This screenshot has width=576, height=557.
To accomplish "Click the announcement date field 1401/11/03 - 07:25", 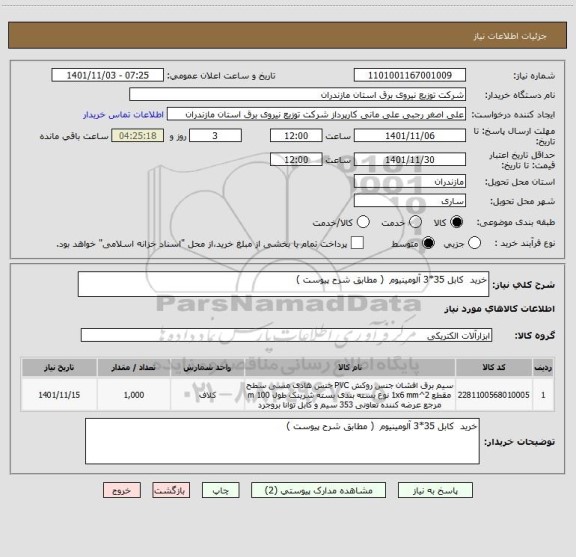I will pyautogui.click(x=108, y=75).
